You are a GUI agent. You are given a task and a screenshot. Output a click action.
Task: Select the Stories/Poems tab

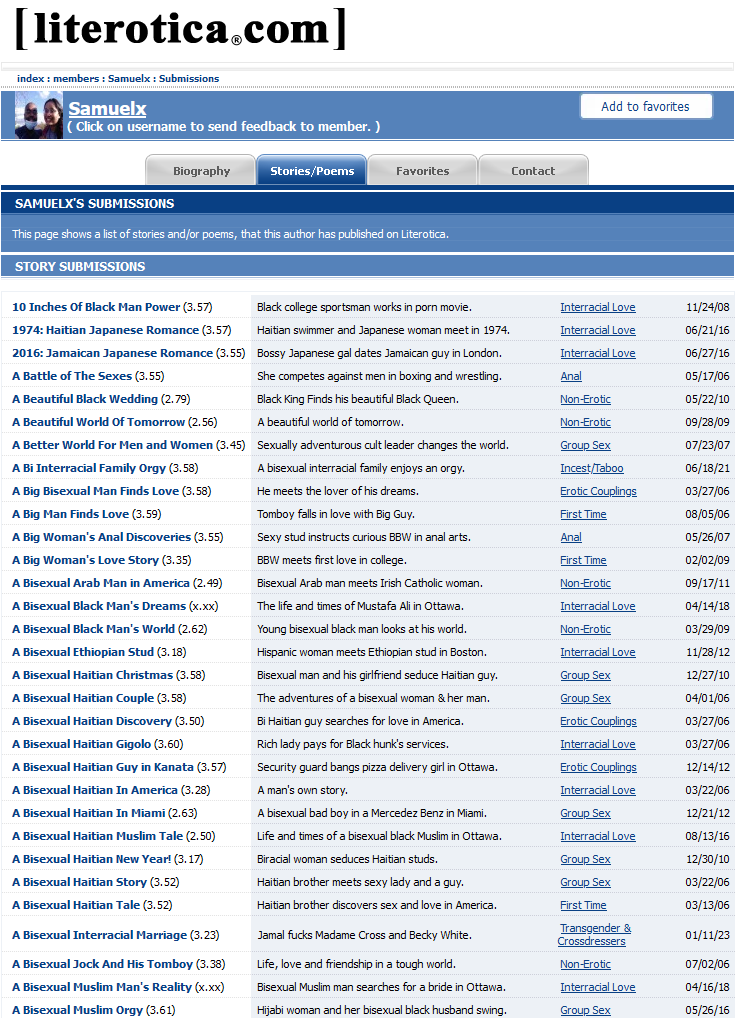[312, 171]
